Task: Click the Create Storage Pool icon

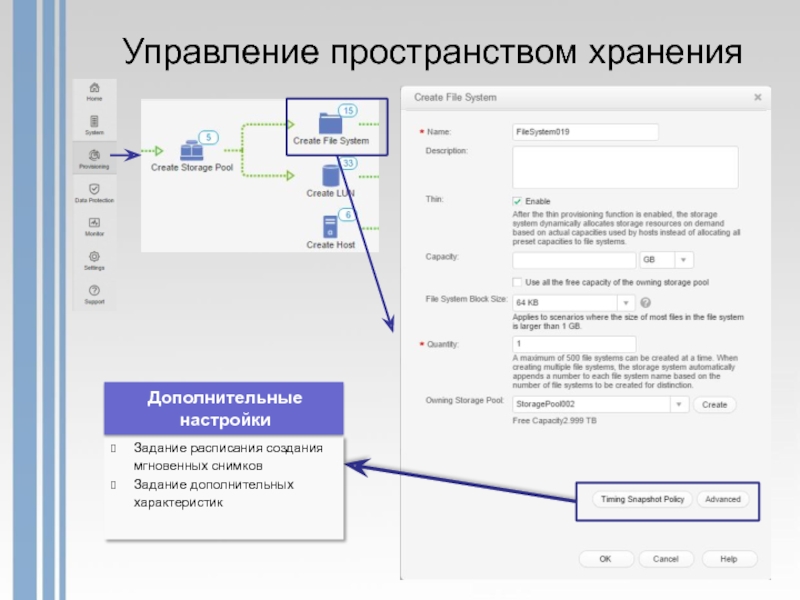Action: click(191, 151)
